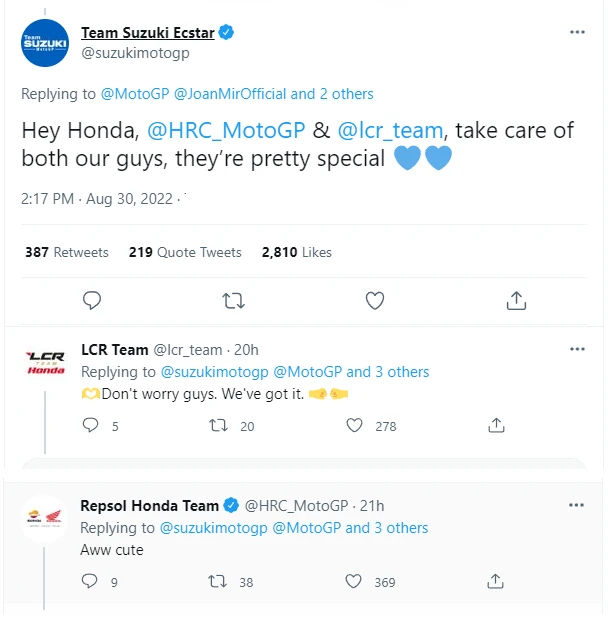608x629 pixels.
Task: Like the main Suzuki Ecstar tweet
Action: coord(375,300)
